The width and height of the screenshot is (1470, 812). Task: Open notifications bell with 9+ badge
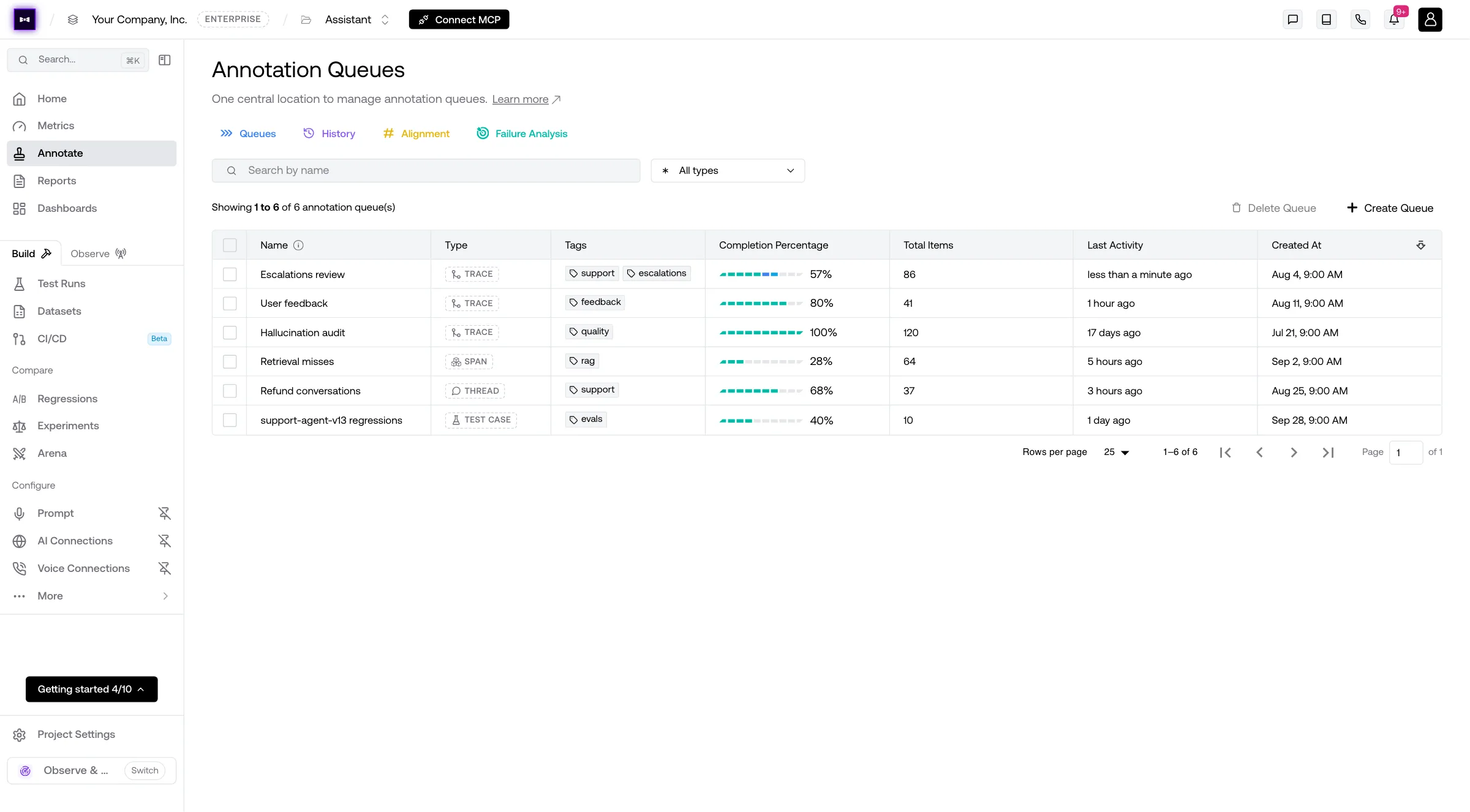coord(1394,20)
